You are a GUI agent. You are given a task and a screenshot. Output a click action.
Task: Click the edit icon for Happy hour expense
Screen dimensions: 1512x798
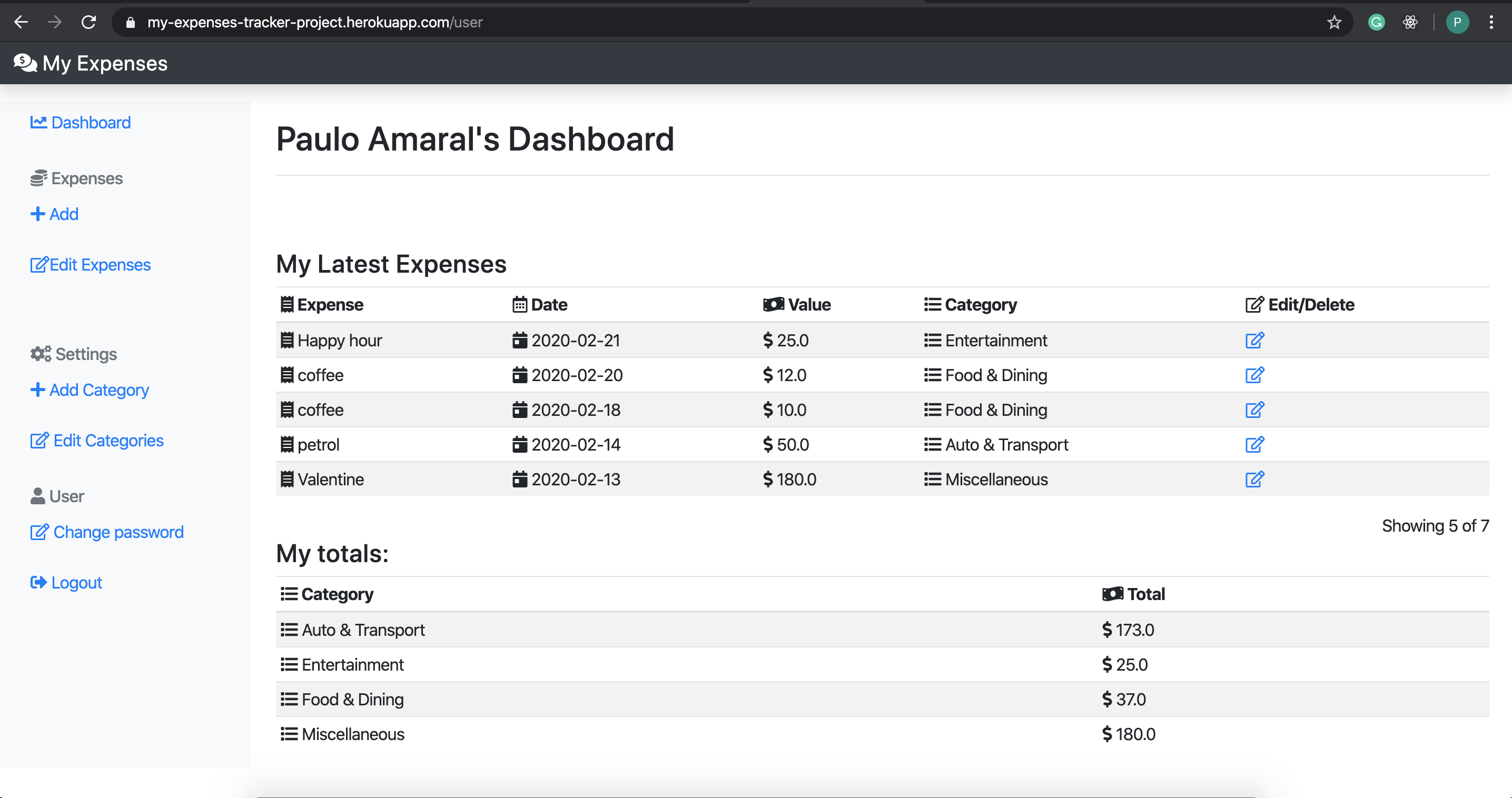pos(1254,341)
